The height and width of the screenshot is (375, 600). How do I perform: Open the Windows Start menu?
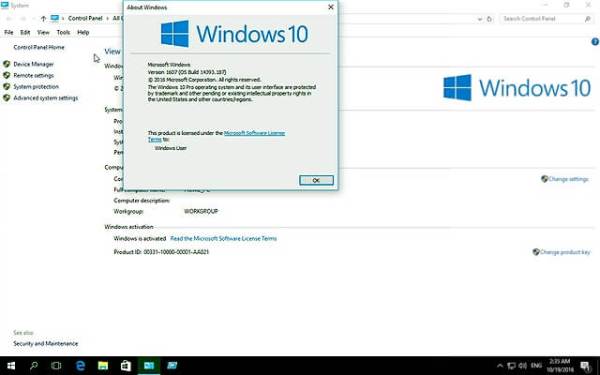point(11,366)
